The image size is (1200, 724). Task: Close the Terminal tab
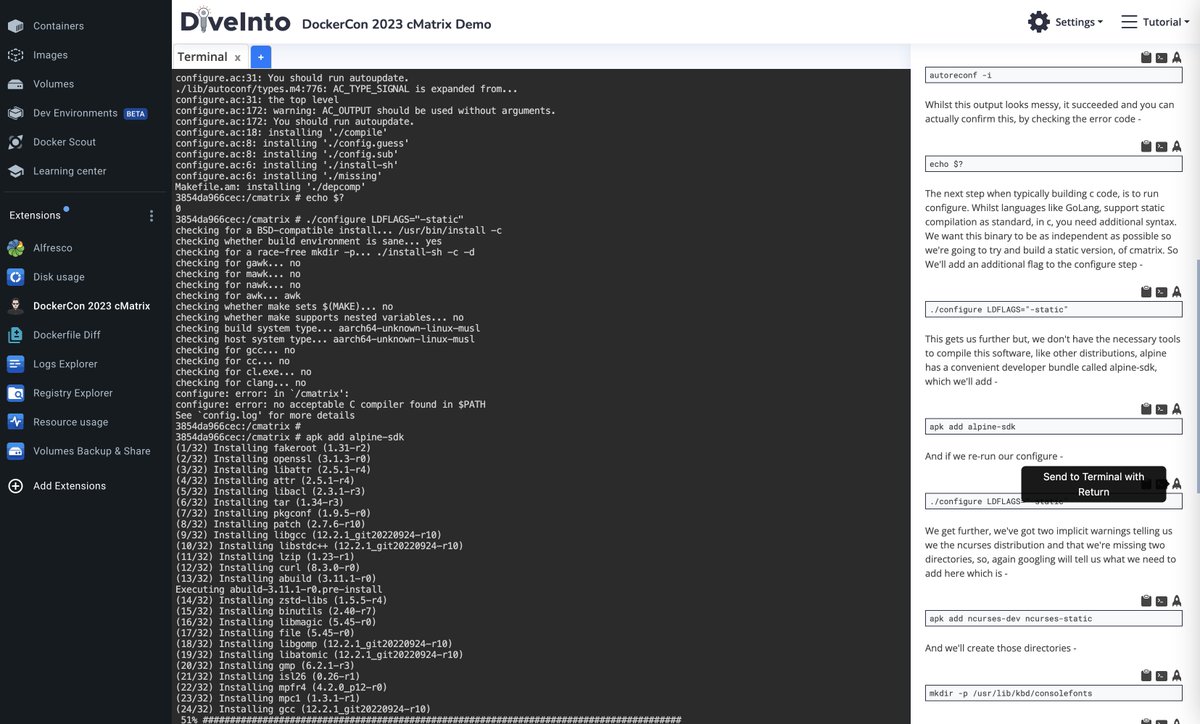pos(237,58)
